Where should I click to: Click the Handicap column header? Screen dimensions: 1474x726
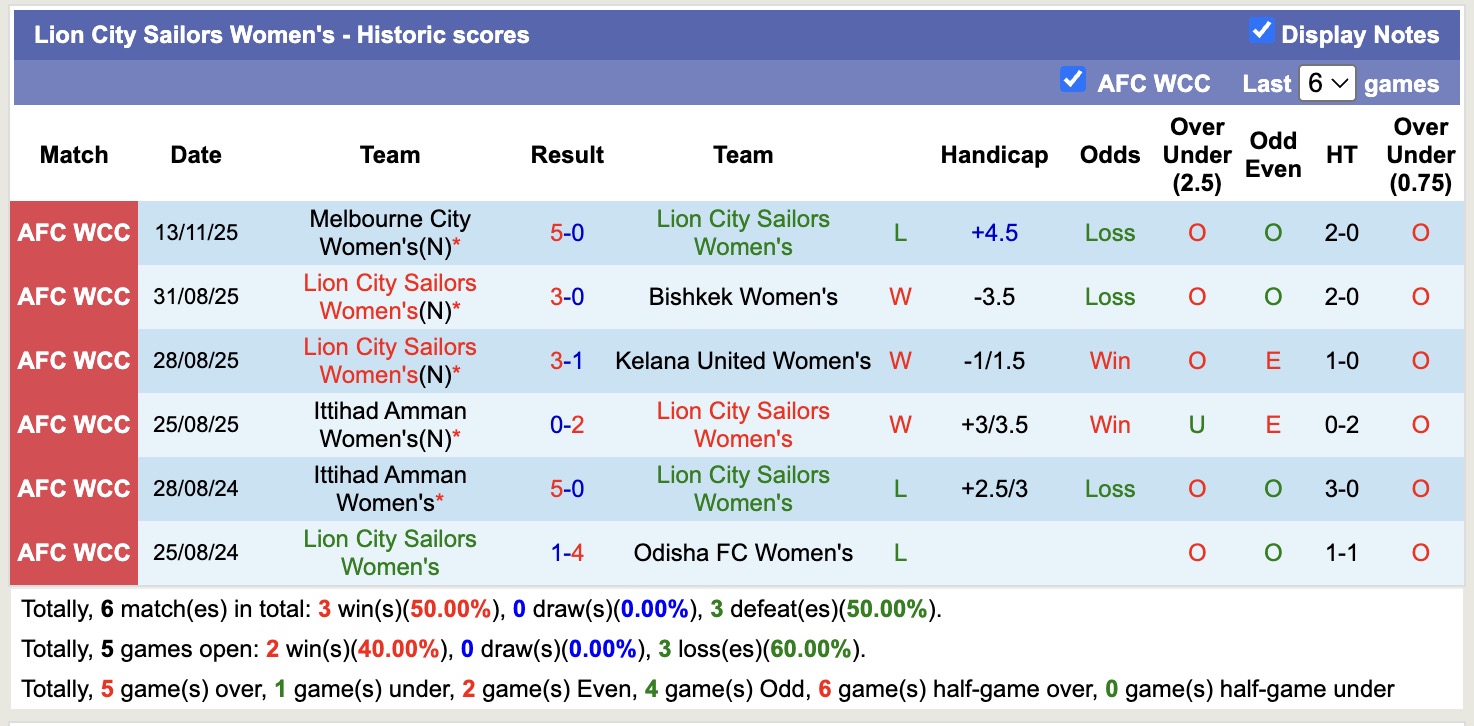click(994, 155)
